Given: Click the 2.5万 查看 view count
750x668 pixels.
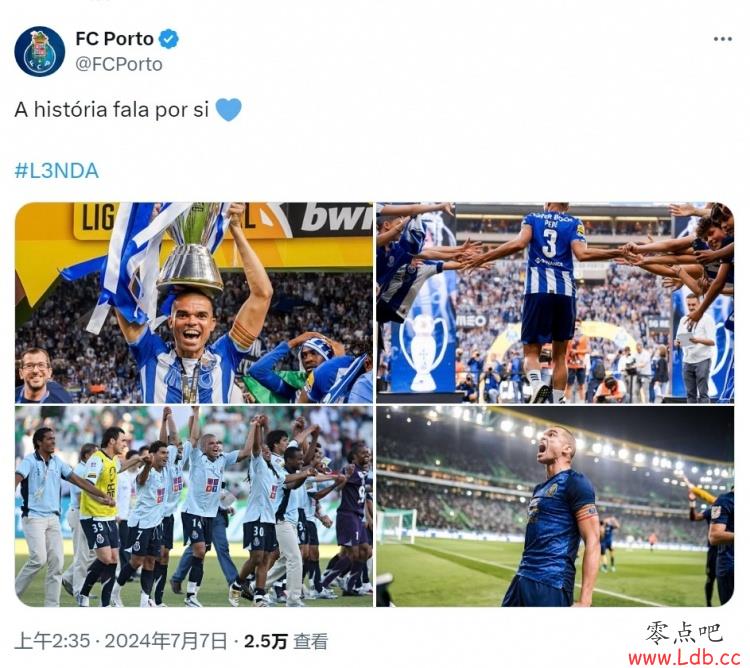Looking at the screenshot, I should coord(286,641).
